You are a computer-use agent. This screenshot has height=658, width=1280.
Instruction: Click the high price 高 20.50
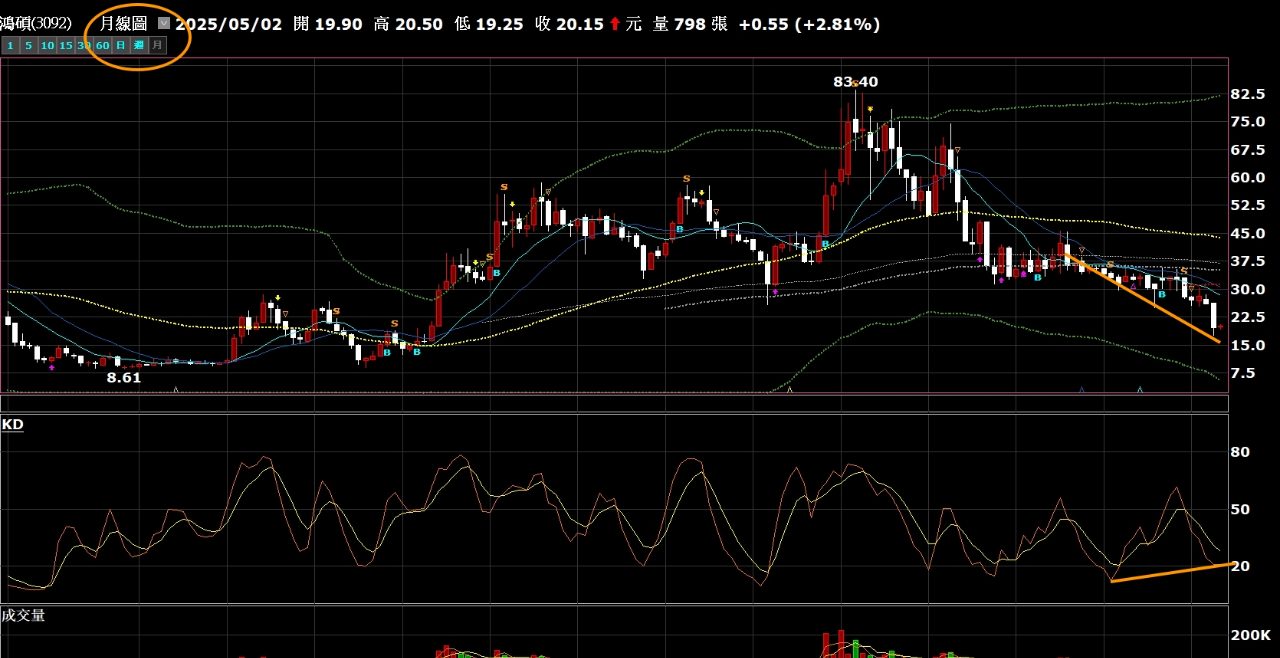pos(408,24)
